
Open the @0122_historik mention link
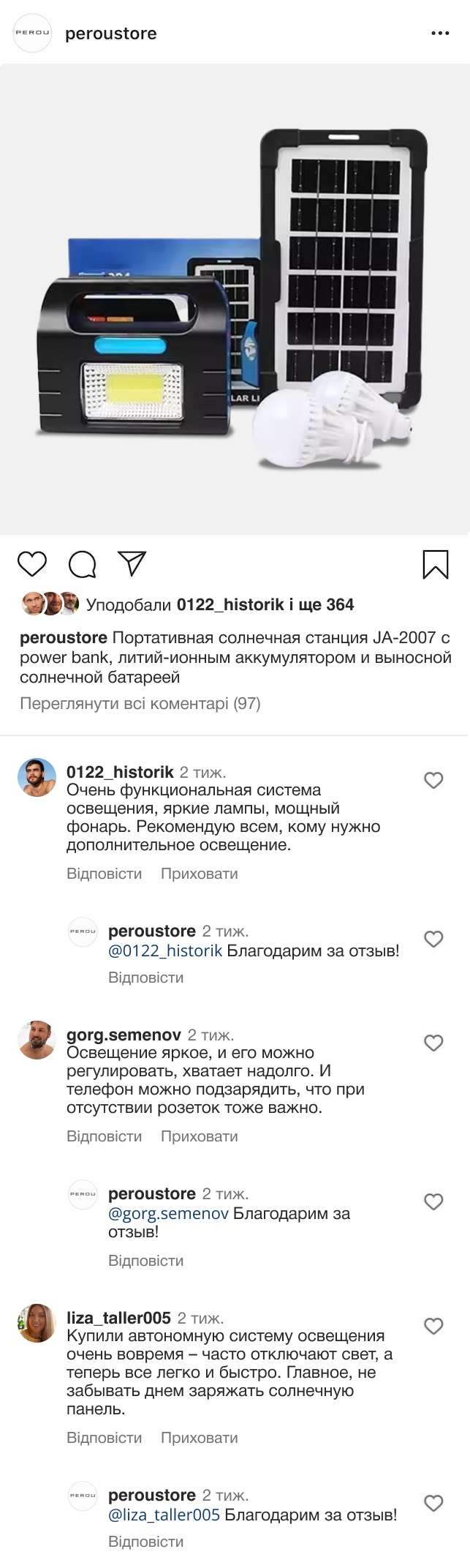tap(165, 950)
